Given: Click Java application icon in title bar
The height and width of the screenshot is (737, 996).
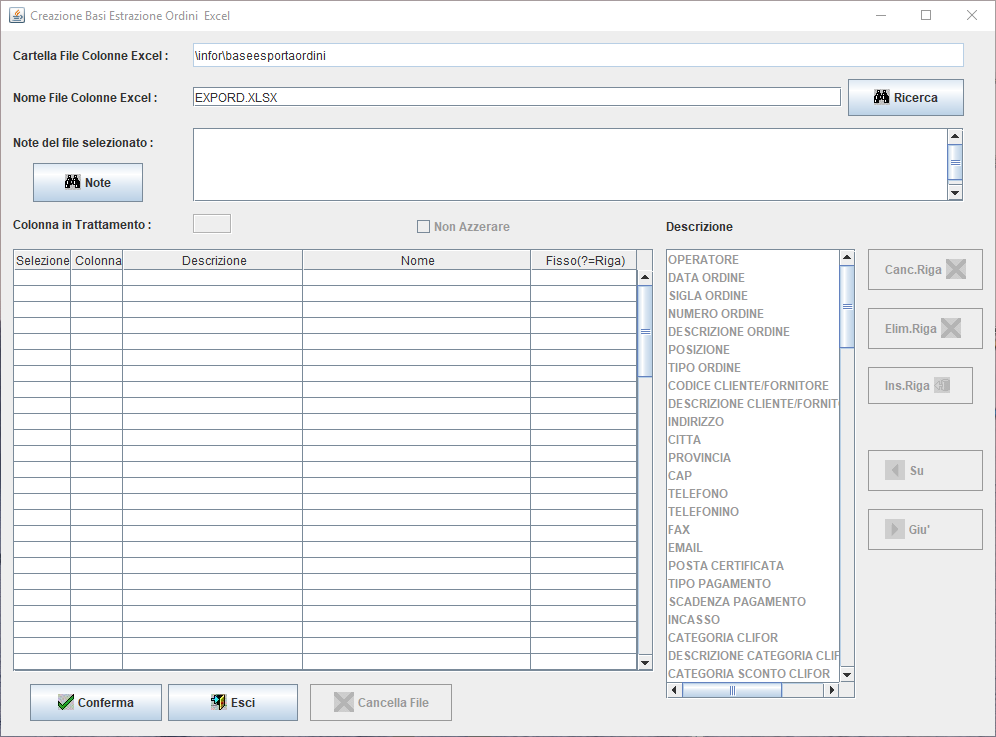Looking at the screenshot, I should [x=17, y=15].
